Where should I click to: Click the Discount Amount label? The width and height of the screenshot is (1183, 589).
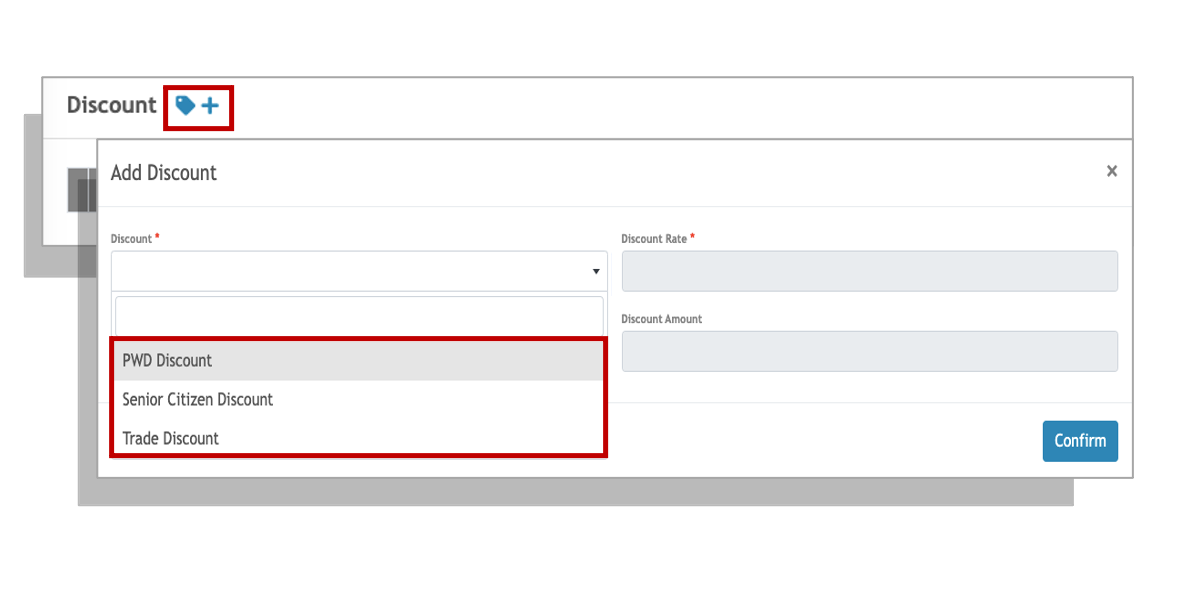coord(662,319)
